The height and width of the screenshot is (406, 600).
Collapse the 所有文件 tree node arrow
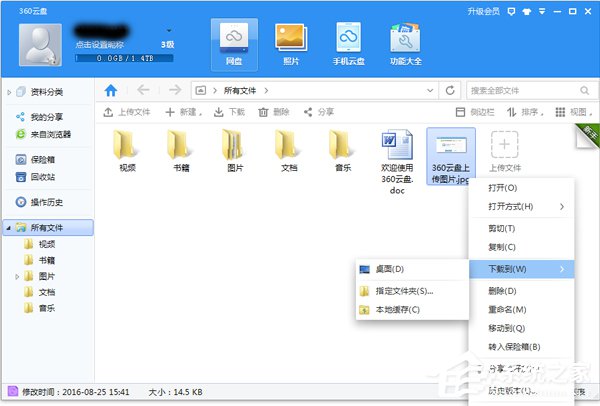point(8,228)
